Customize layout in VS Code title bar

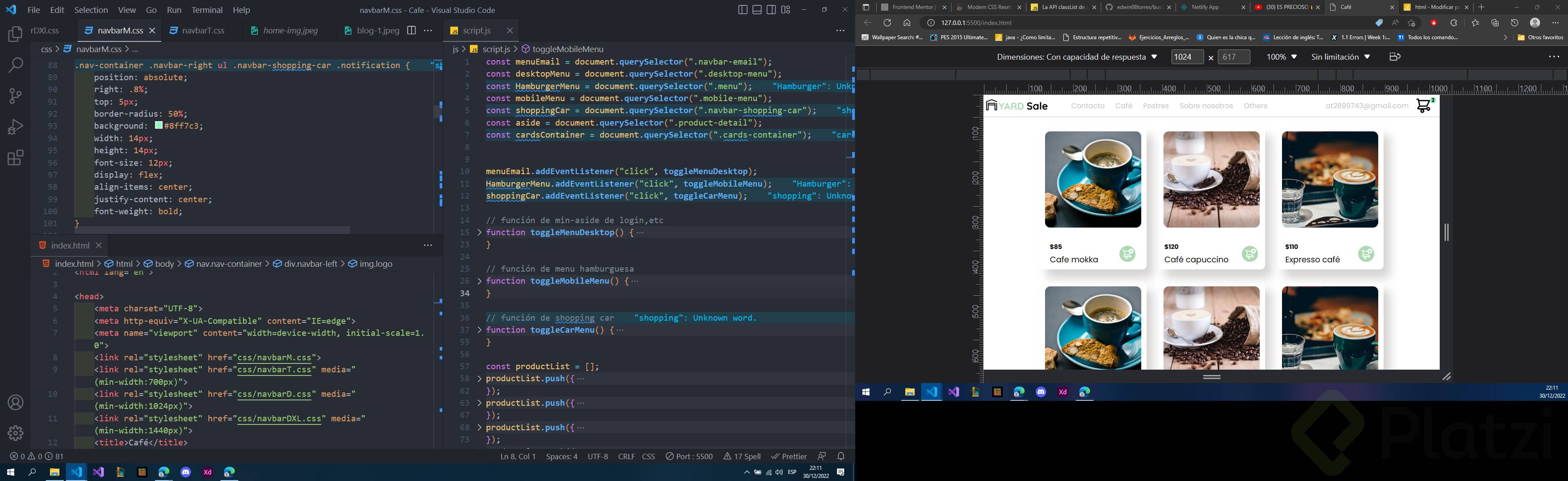pyautogui.click(x=786, y=10)
